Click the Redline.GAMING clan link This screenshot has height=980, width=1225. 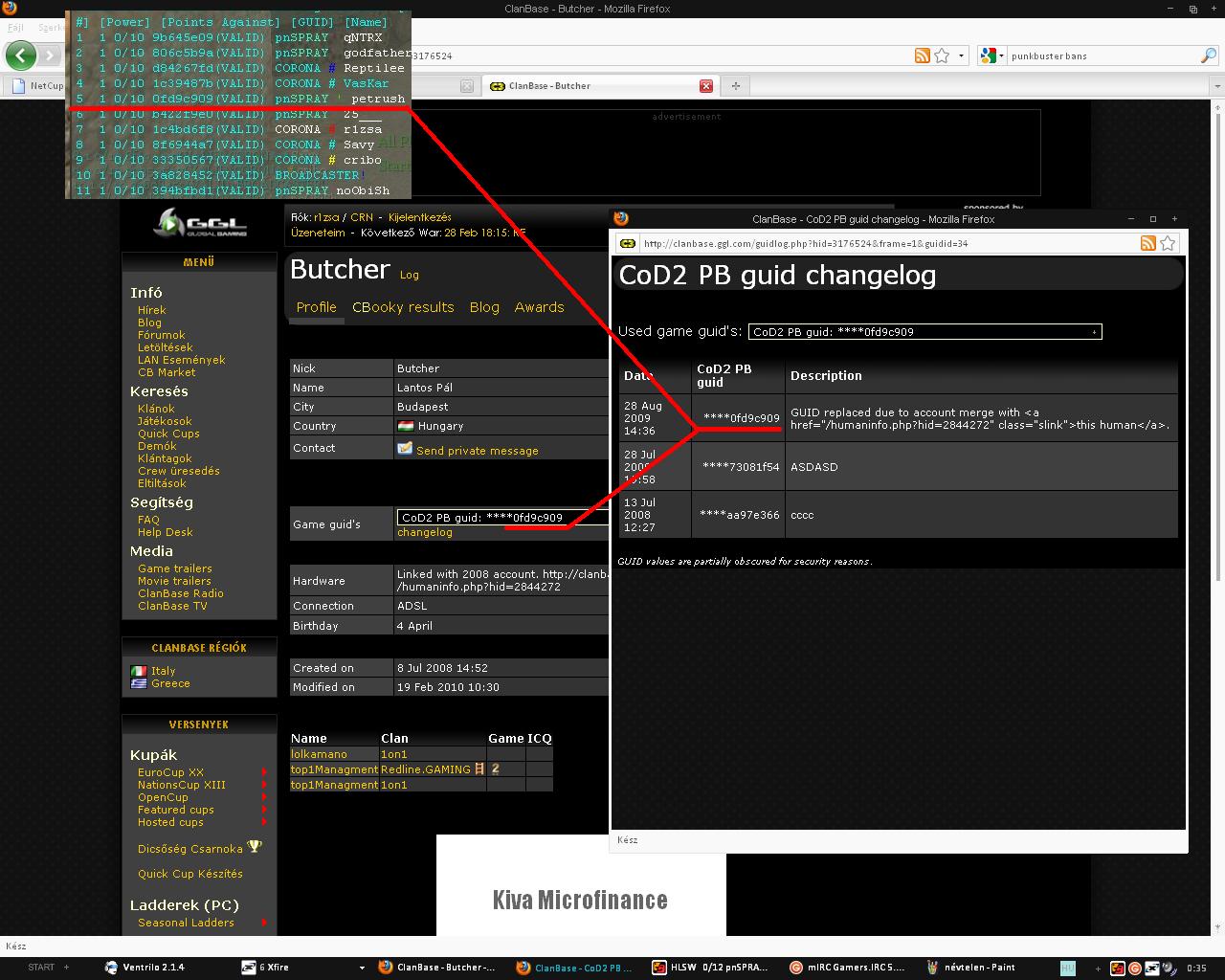click(425, 769)
